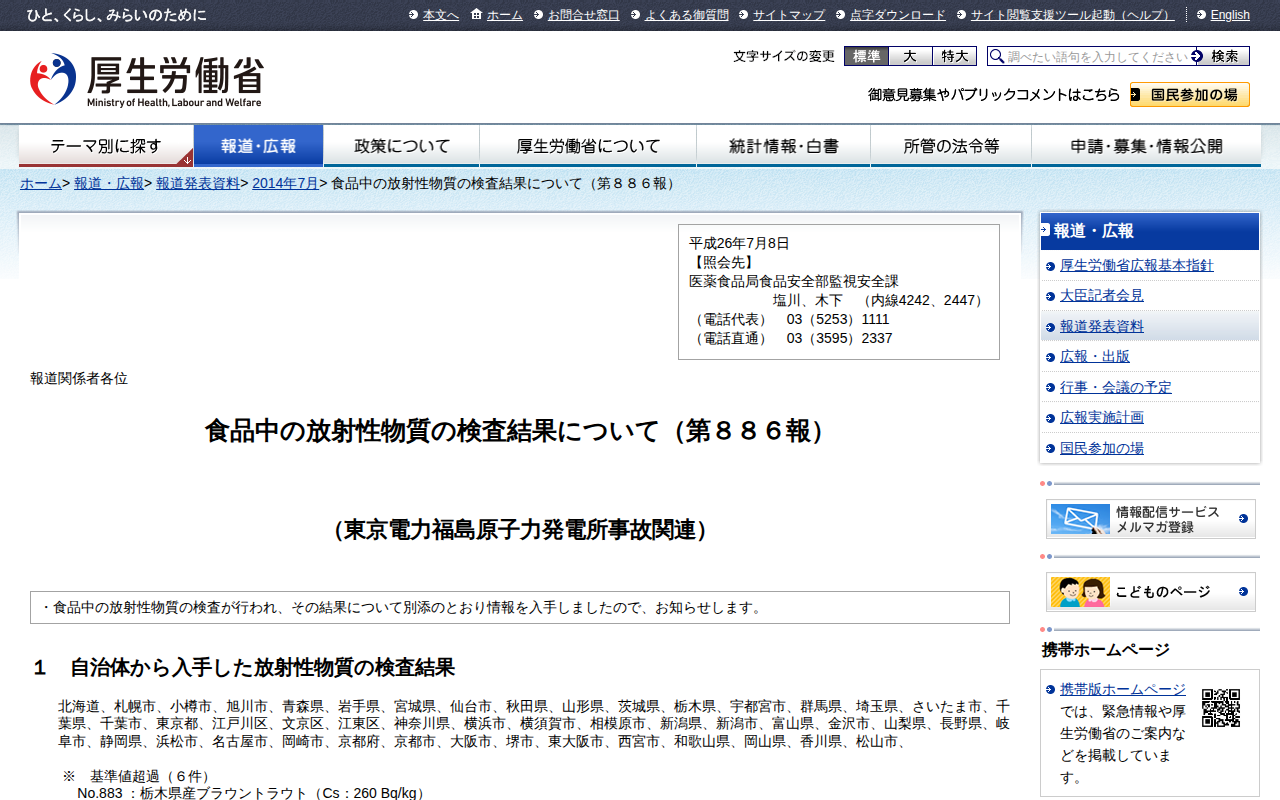
Task: Click the QR code image
Action: click(1220, 708)
